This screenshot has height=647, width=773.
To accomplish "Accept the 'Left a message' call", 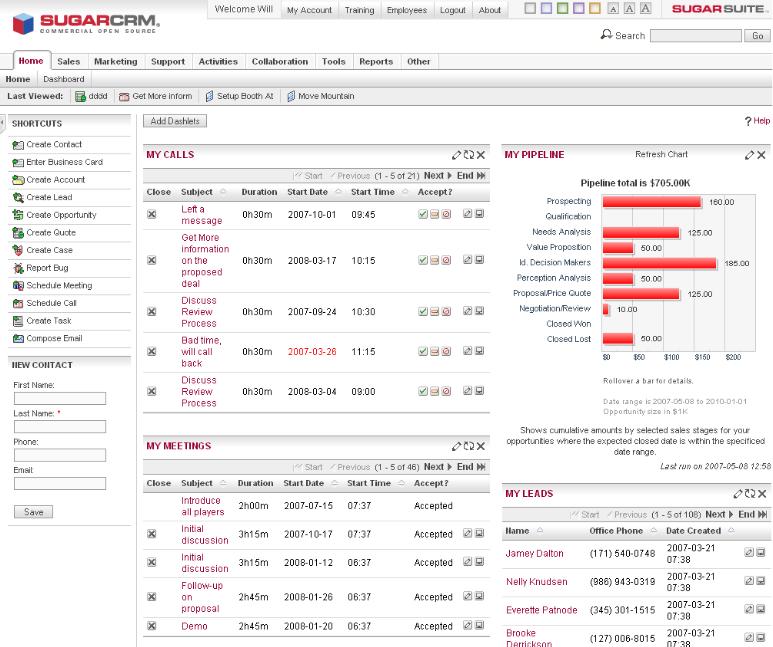I will [x=422, y=214].
